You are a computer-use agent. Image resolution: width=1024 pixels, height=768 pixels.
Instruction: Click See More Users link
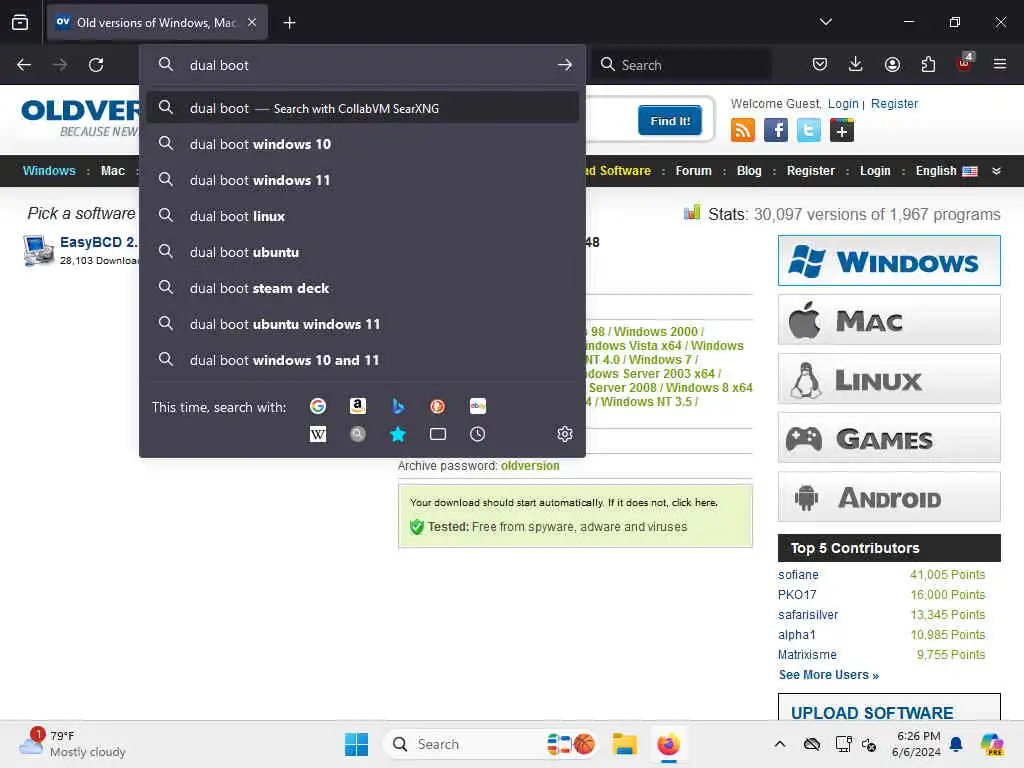(x=828, y=675)
